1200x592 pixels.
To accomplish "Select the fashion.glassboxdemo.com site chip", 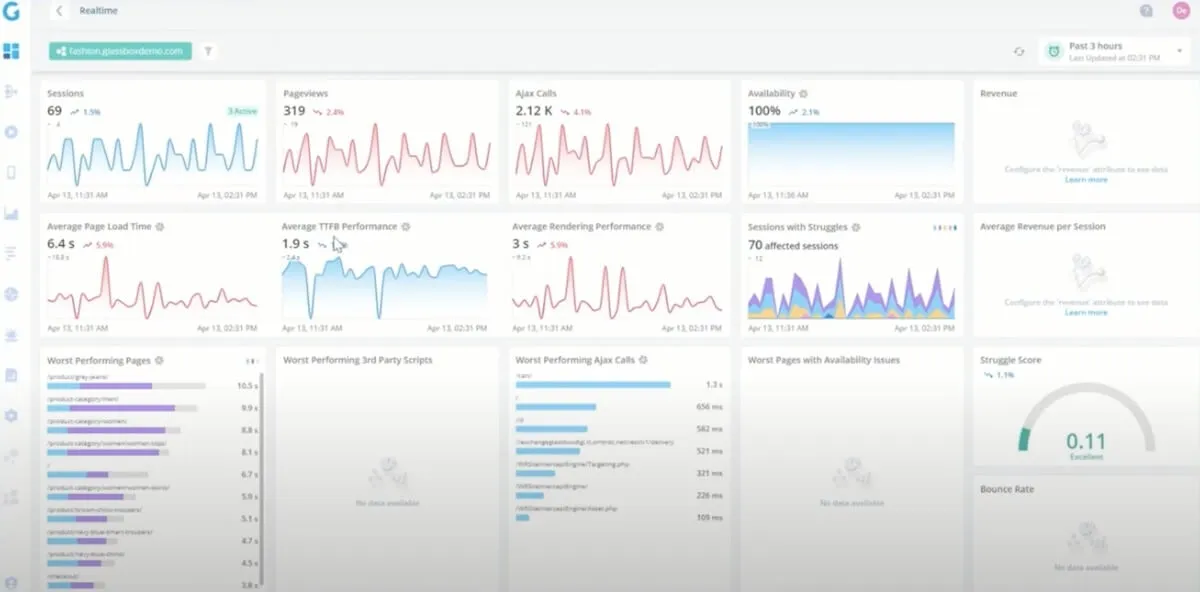I will pyautogui.click(x=120, y=51).
